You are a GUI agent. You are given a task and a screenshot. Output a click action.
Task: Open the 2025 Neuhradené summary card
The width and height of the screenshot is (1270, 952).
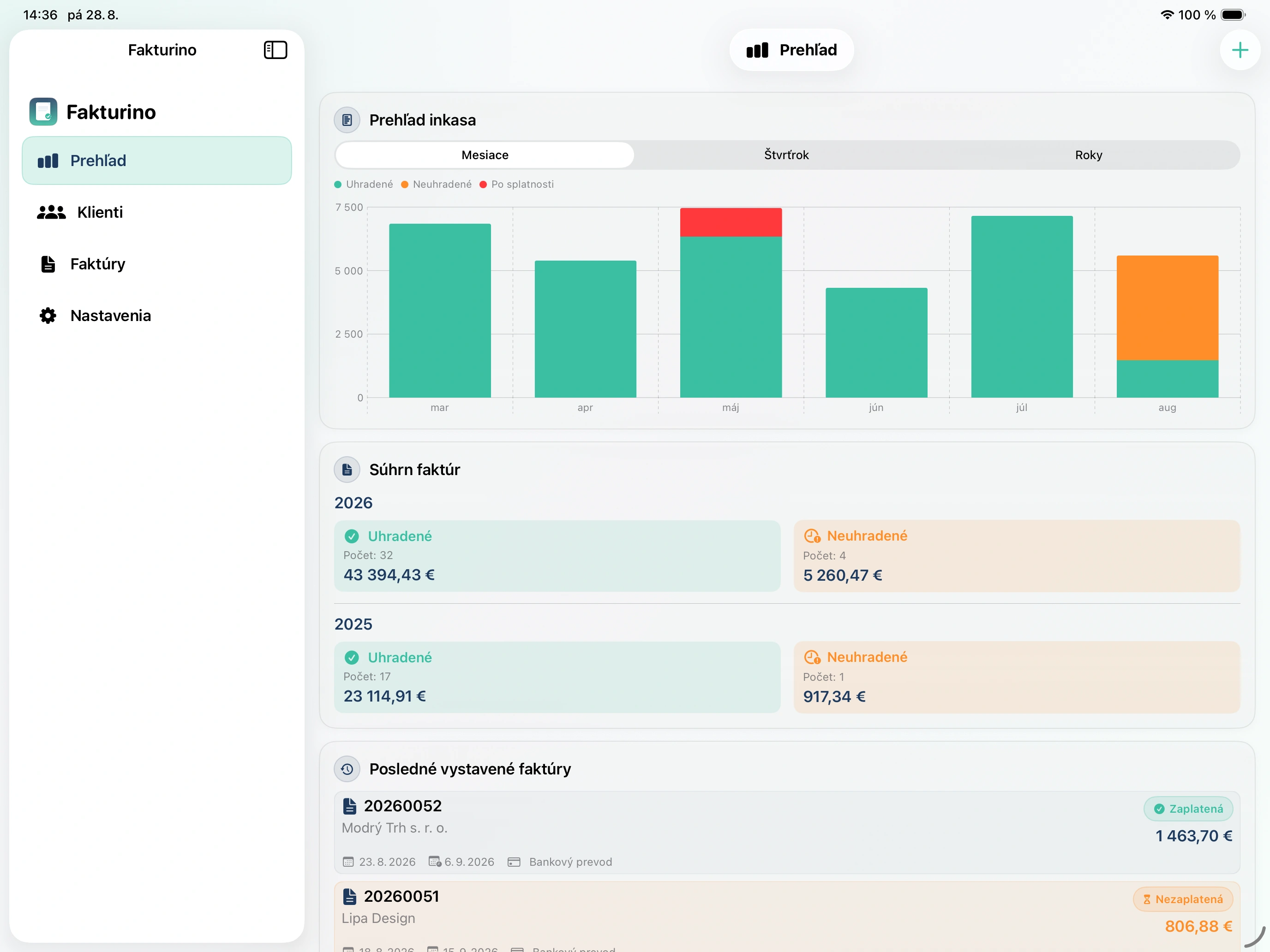[x=1016, y=677]
